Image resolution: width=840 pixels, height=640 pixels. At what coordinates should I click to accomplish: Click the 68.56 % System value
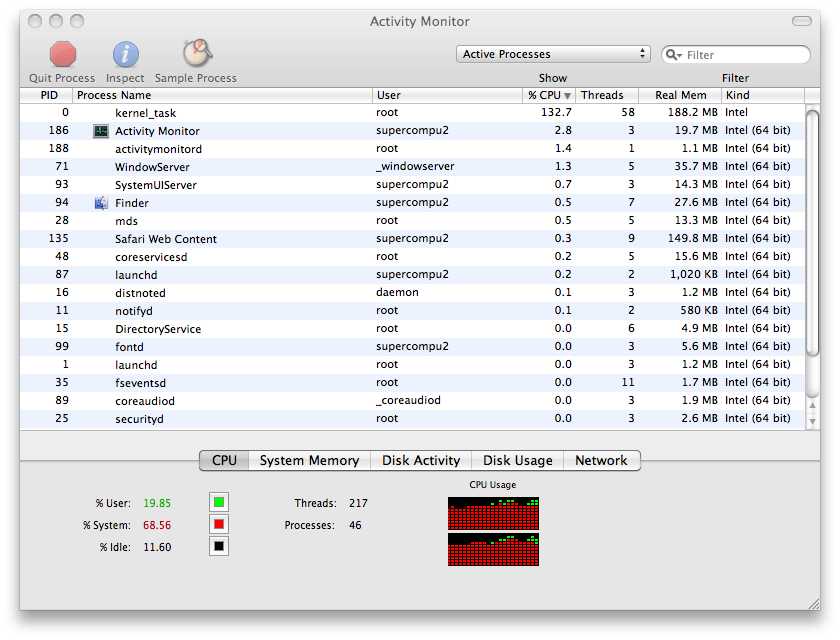click(x=157, y=525)
